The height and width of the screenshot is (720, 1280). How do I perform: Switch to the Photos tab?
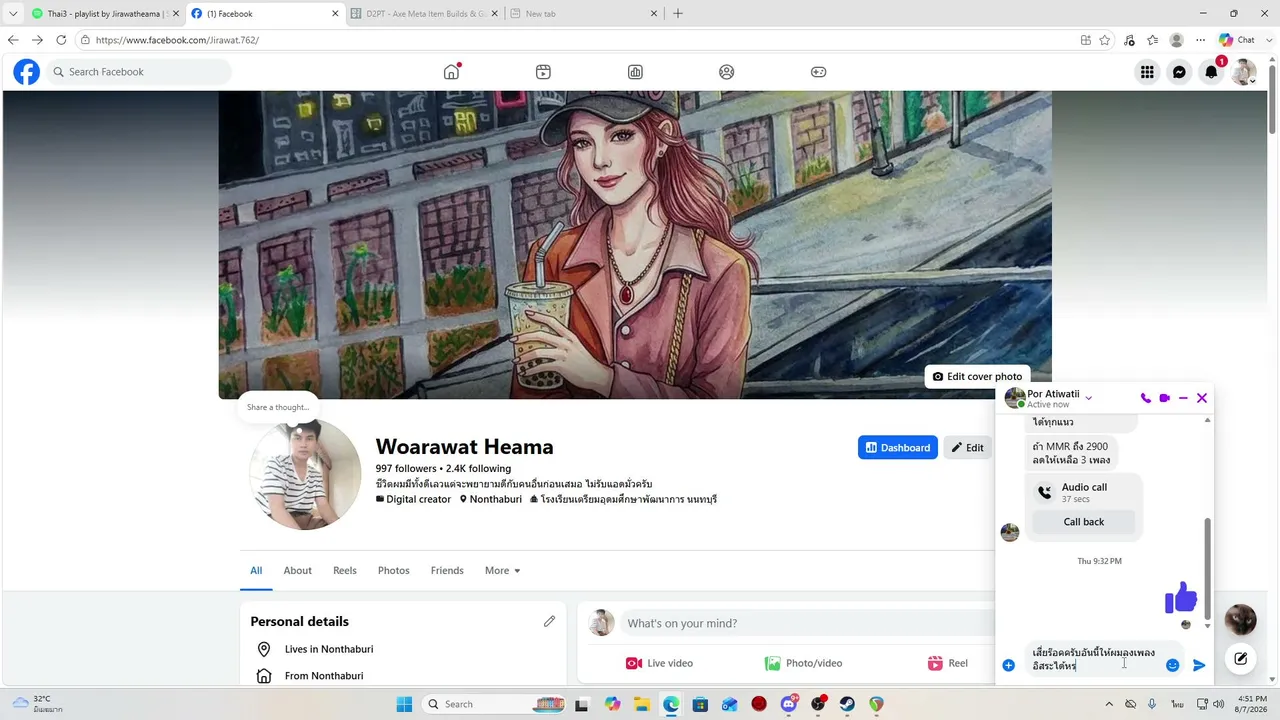(394, 571)
